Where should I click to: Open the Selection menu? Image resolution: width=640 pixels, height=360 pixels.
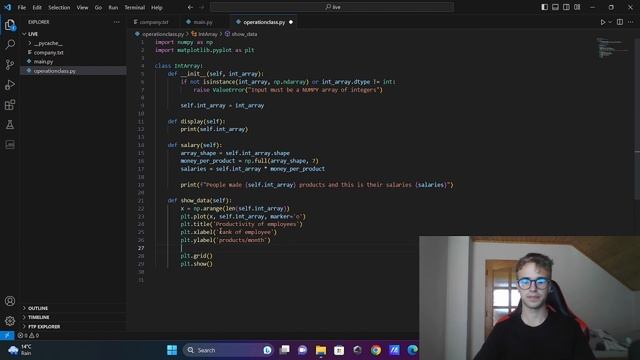coord(59,7)
